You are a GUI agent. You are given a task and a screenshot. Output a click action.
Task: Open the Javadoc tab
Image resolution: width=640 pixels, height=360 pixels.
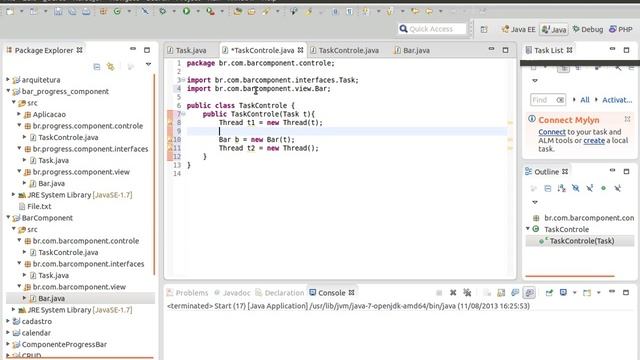232,293
